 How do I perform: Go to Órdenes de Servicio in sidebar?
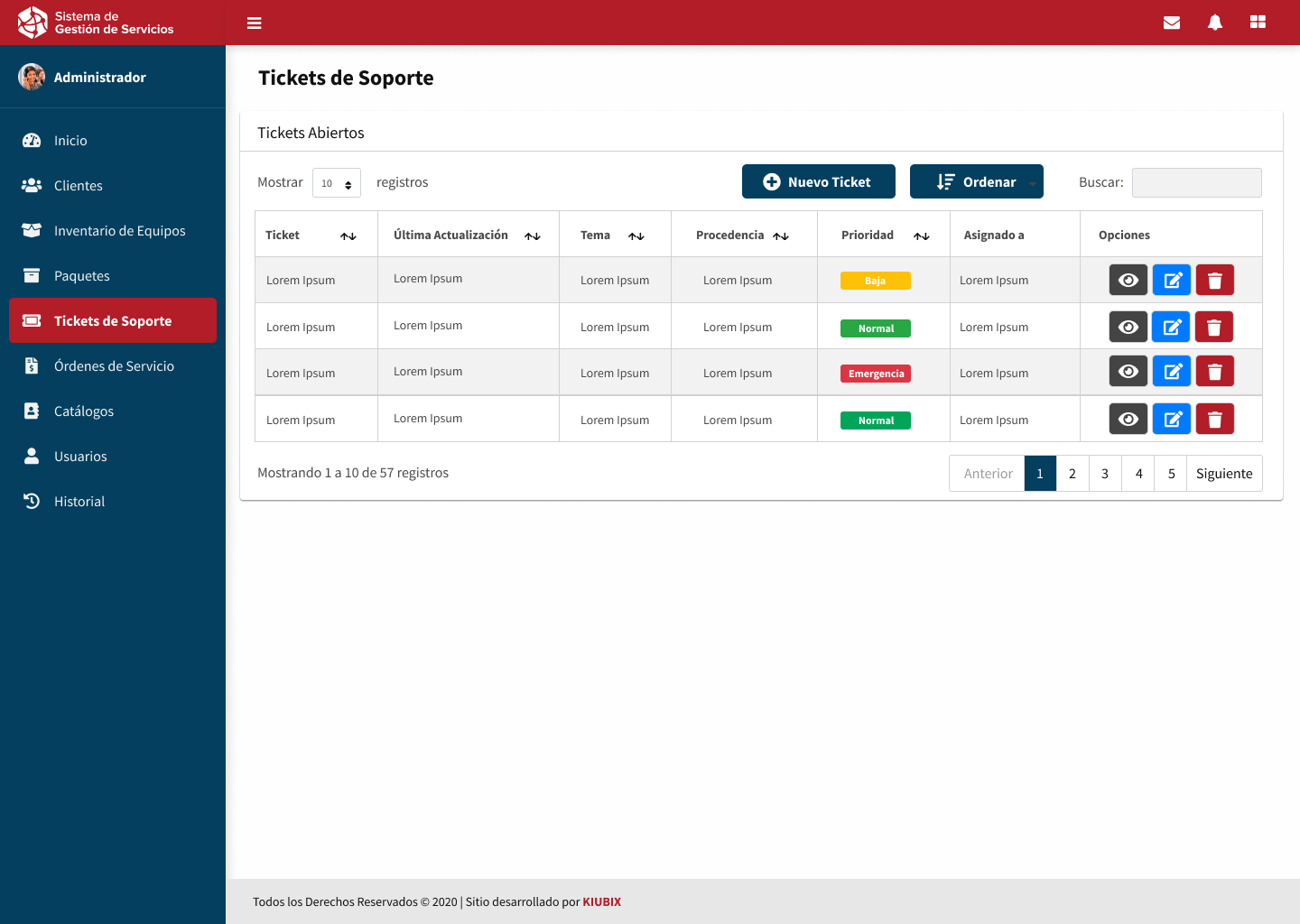click(113, 366)
